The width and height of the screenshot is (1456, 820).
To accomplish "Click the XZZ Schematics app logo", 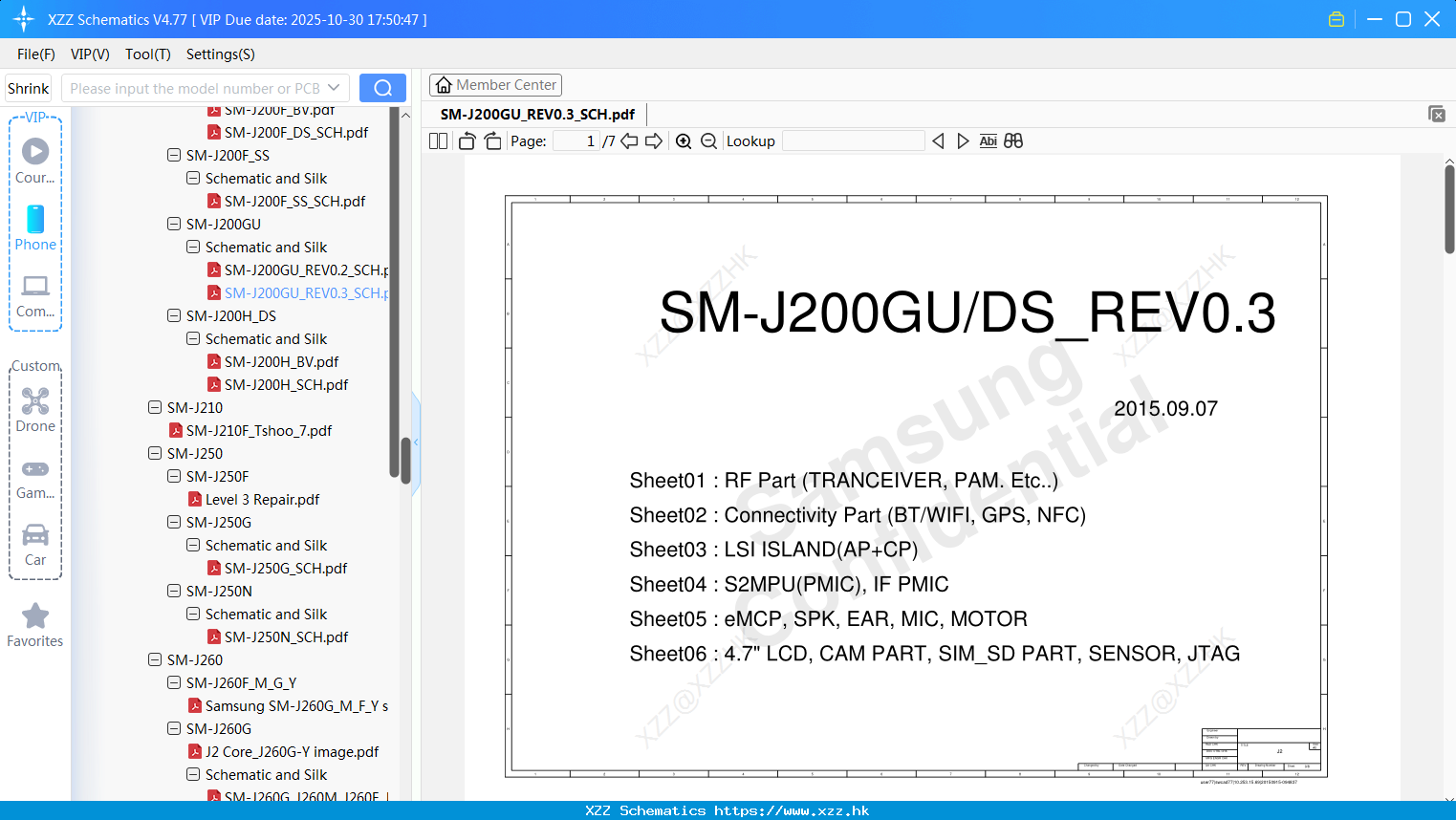I will pos(24,19).
